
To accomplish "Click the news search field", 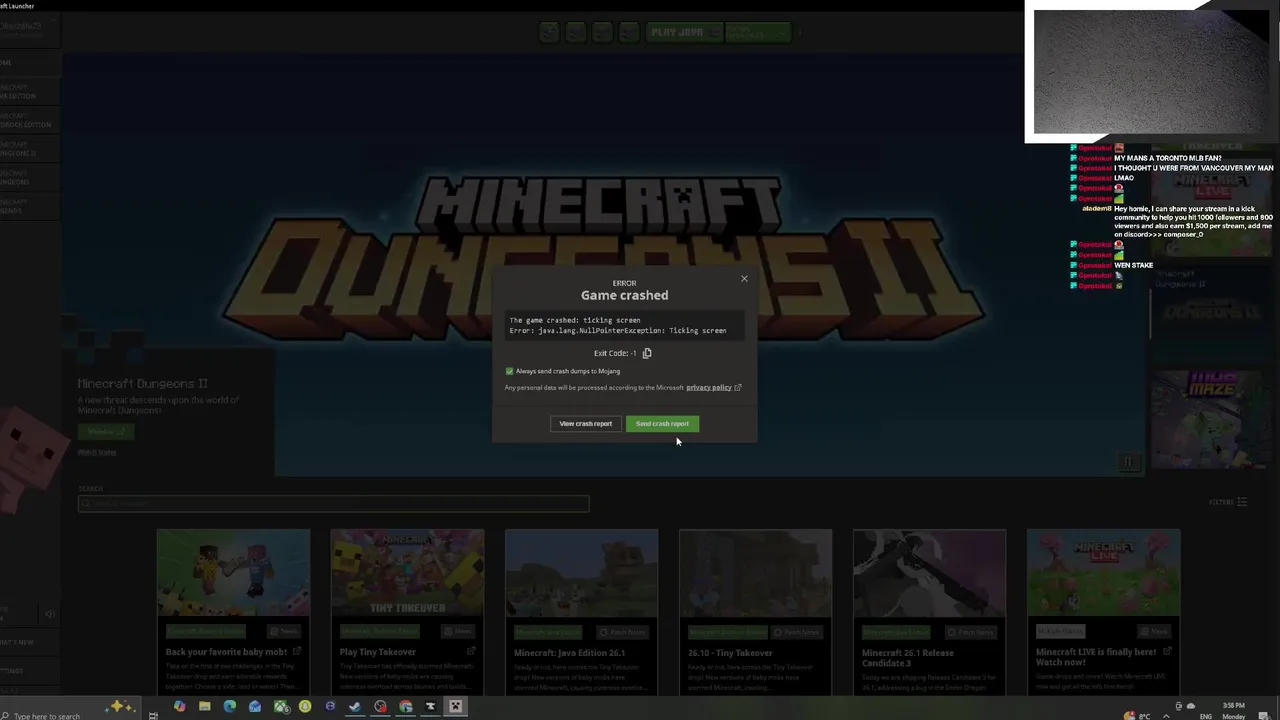I will 333,503.
